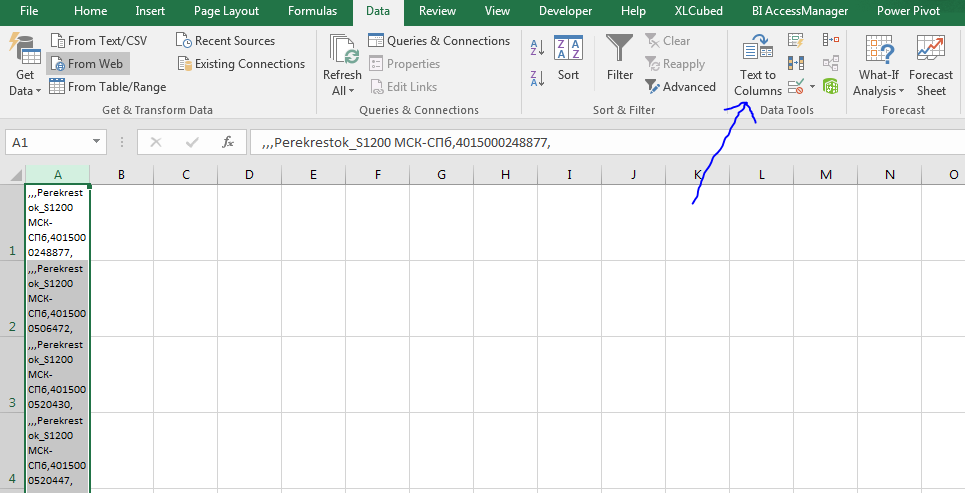Open the BI AccessManager tab
Screen dimensions: 965x493
(x=800, y=11)
